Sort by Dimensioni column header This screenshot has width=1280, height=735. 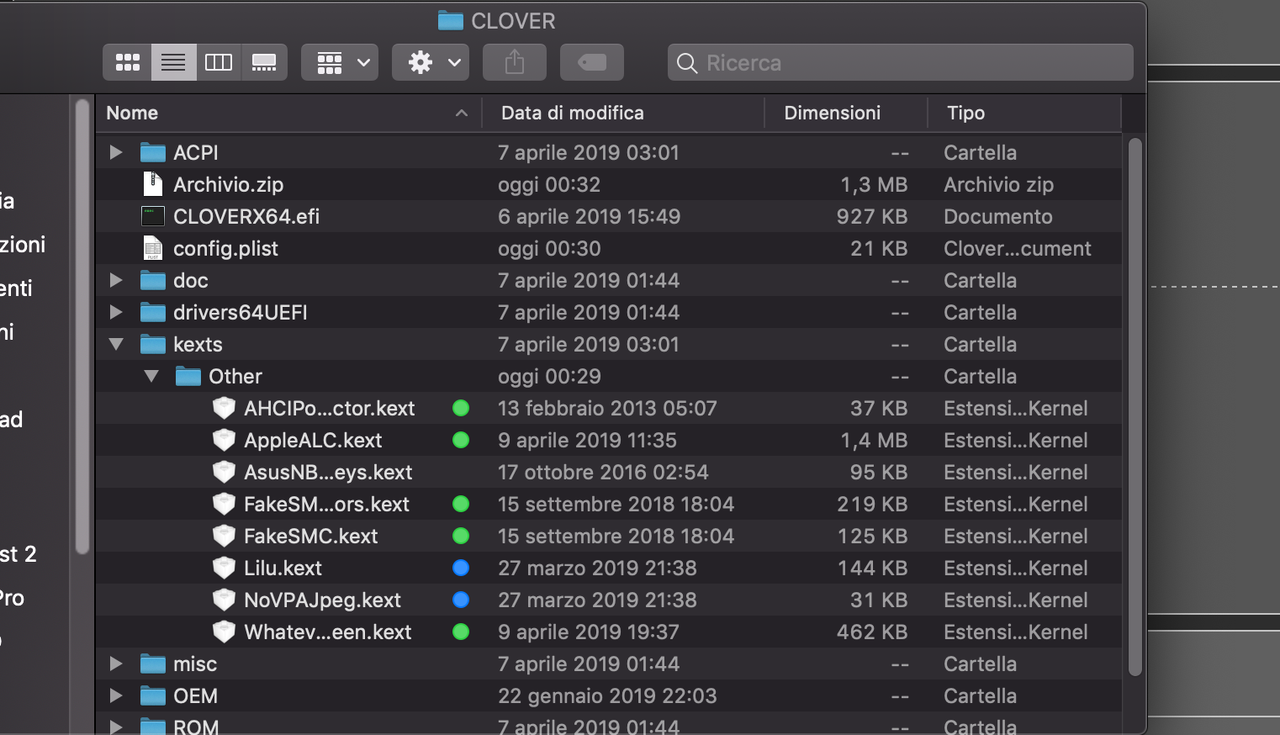point(846,113)
